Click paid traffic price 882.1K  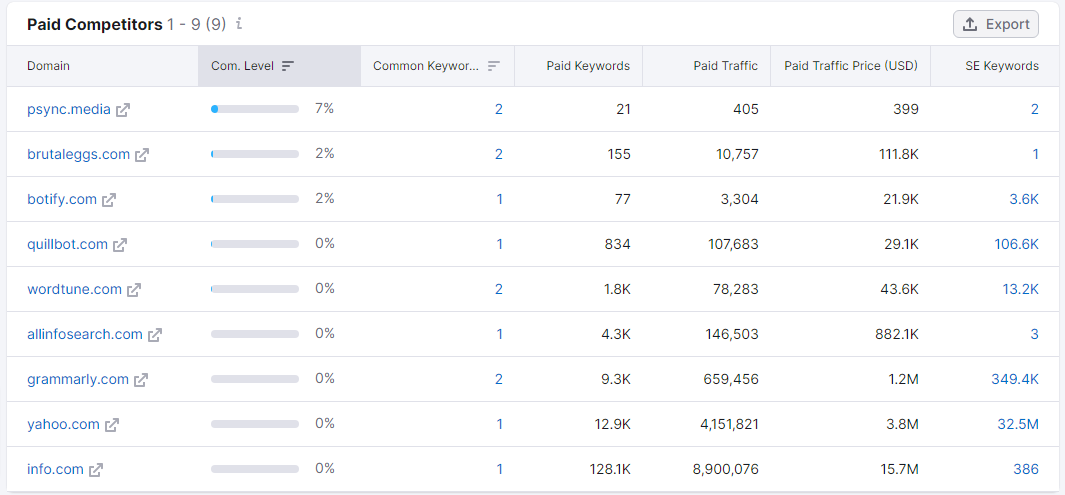897,334
